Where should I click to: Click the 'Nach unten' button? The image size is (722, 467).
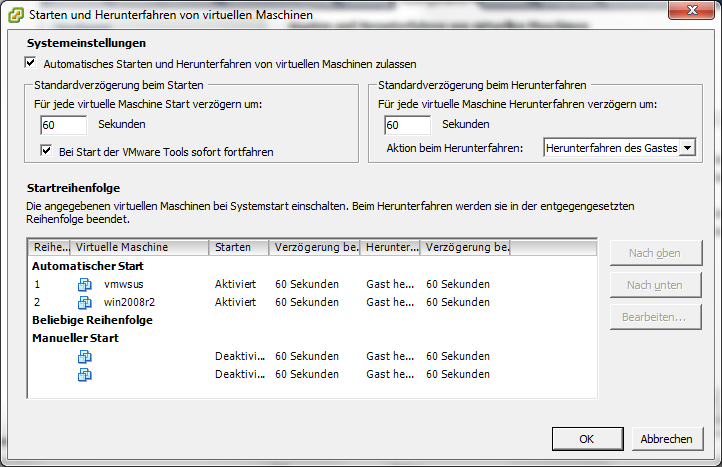pyautogui.click(x=655, y=285)
